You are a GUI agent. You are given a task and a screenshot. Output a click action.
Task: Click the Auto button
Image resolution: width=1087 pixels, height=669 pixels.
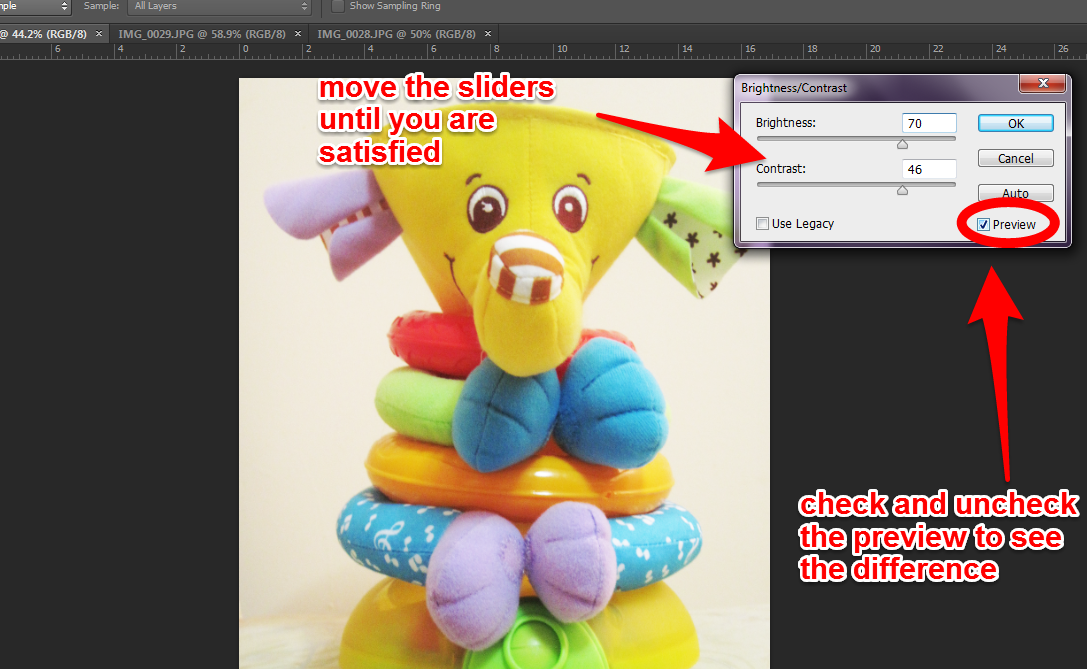pyautogui.click(x=1016, y=193)
